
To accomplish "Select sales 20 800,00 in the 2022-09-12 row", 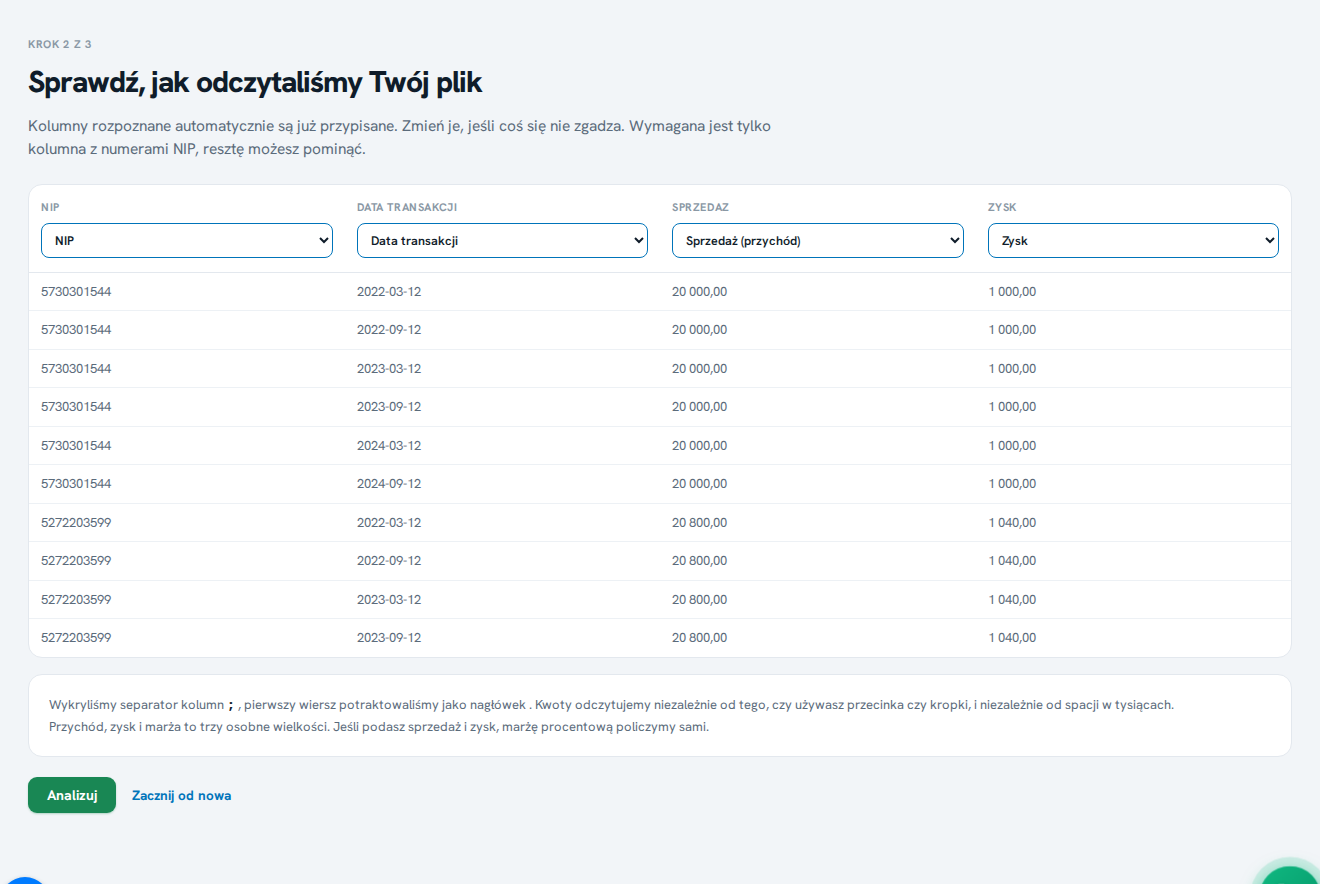I will pyautogui.click(x=700, y=561).
